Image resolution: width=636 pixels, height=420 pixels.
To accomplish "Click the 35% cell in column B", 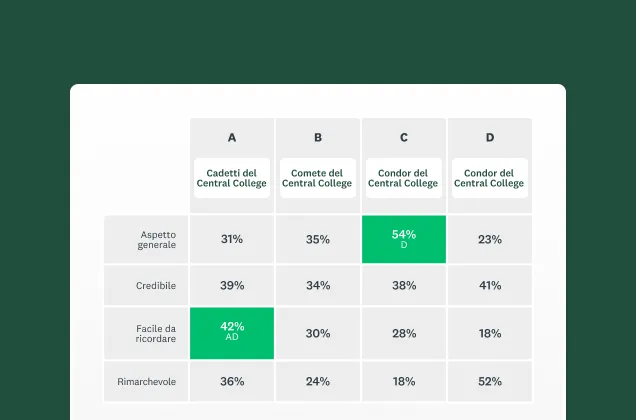I will (x=318, y=240).
